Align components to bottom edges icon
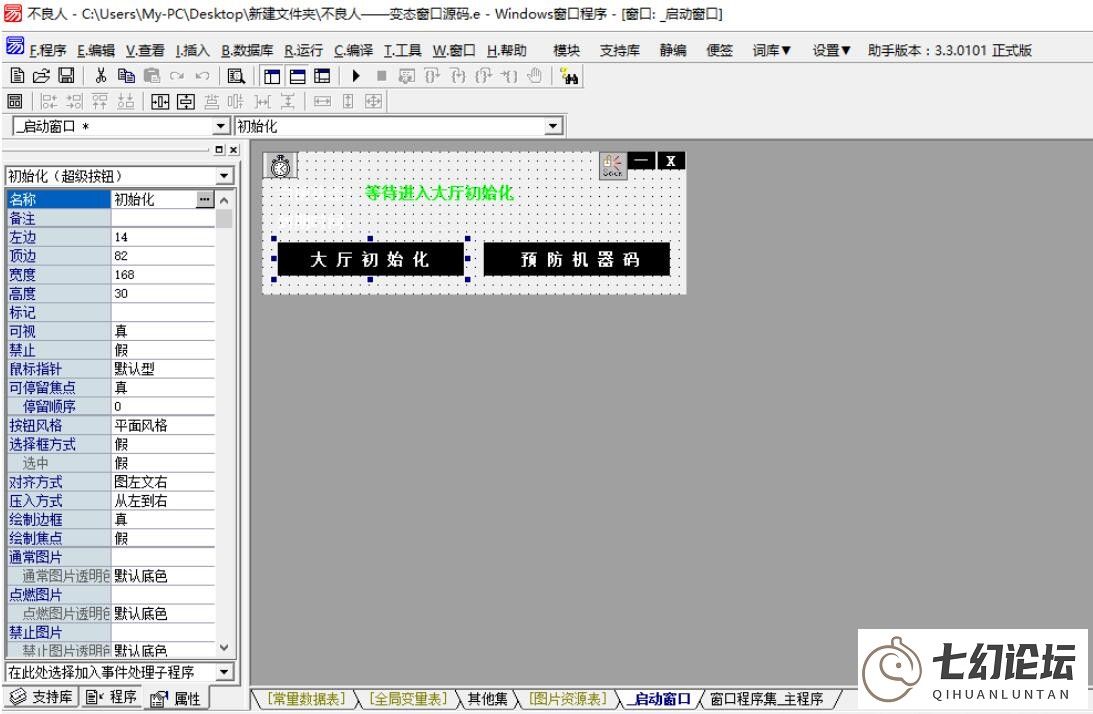 [125, 102]
